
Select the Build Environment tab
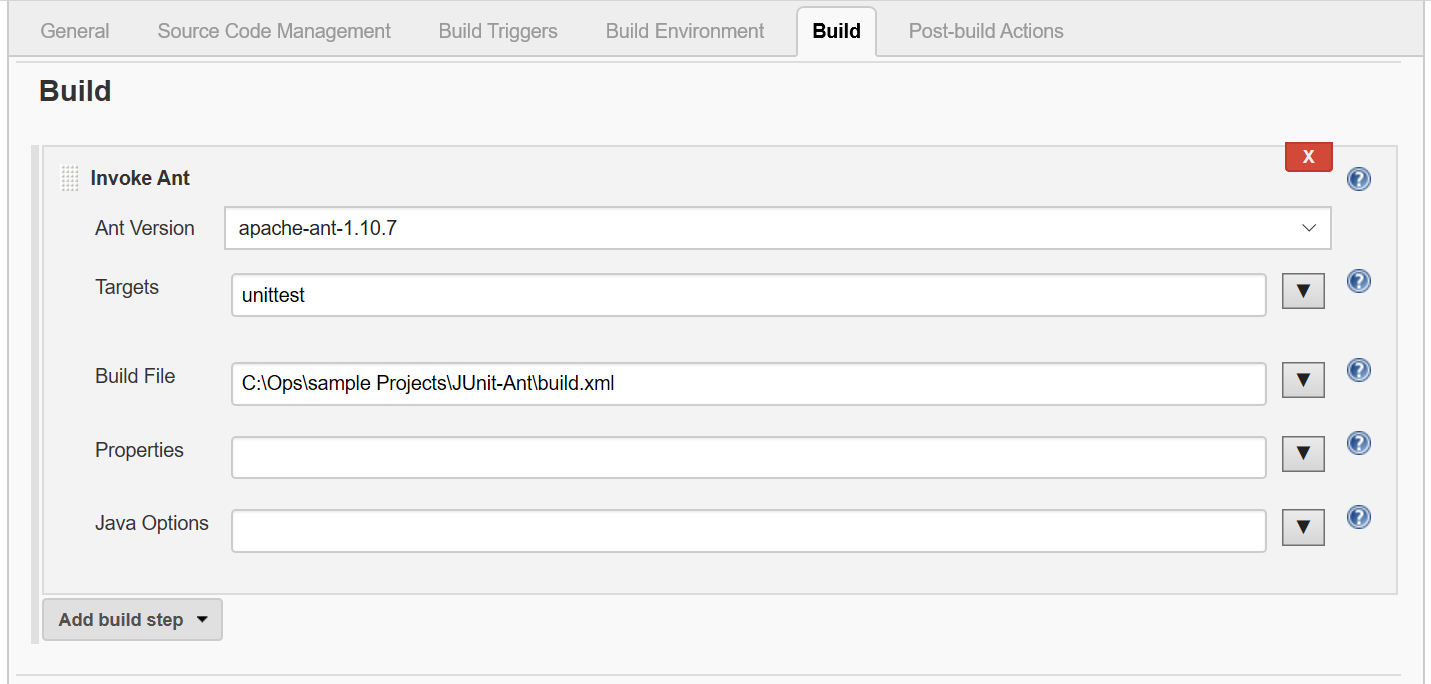pos(685,31)
